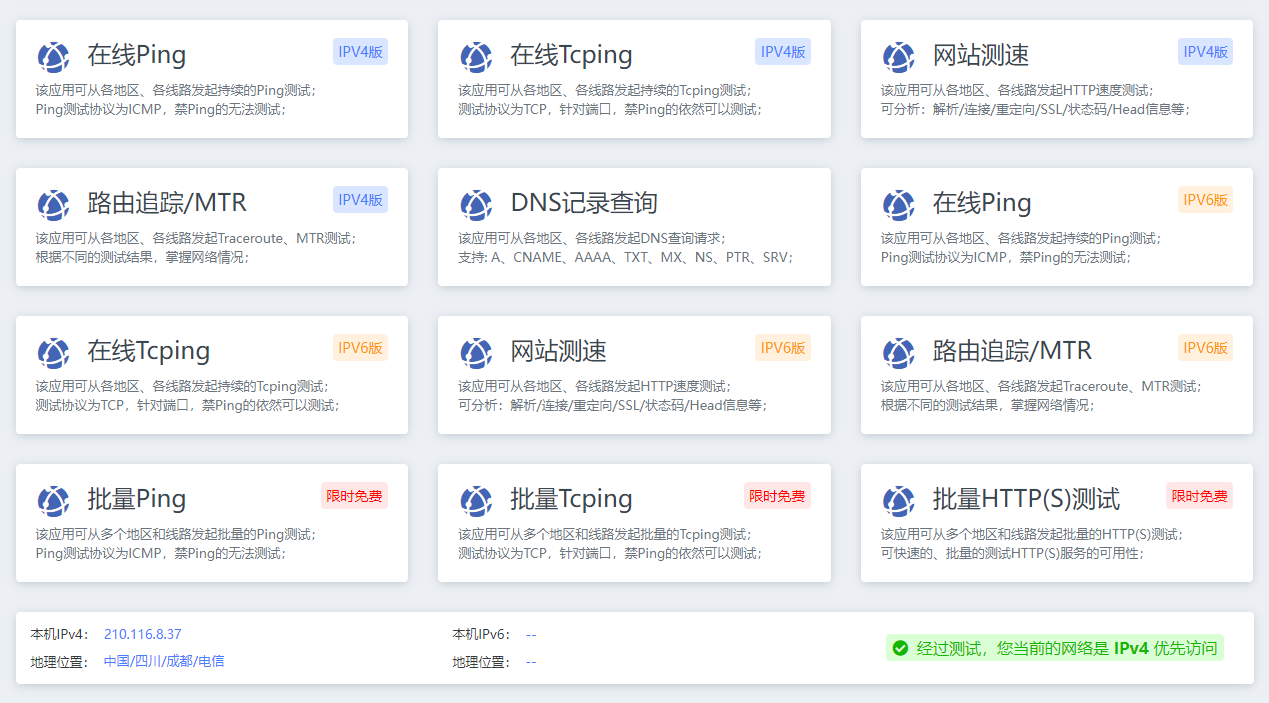Click the local IPv4 address 210.116.8.37
The height and width of the screenshot is (703, 1269).
pos(142,634)
